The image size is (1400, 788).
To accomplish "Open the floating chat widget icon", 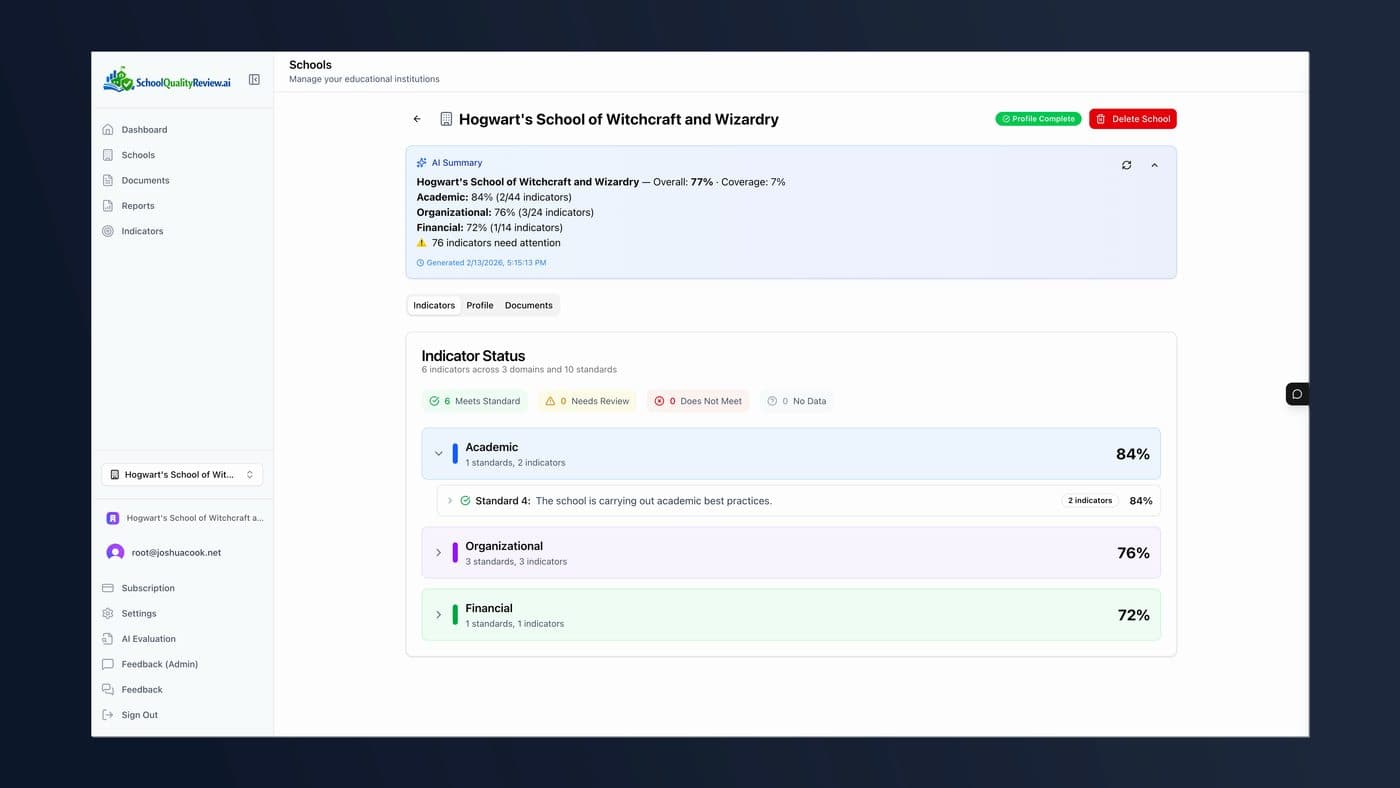I will tap(1297, 394).
